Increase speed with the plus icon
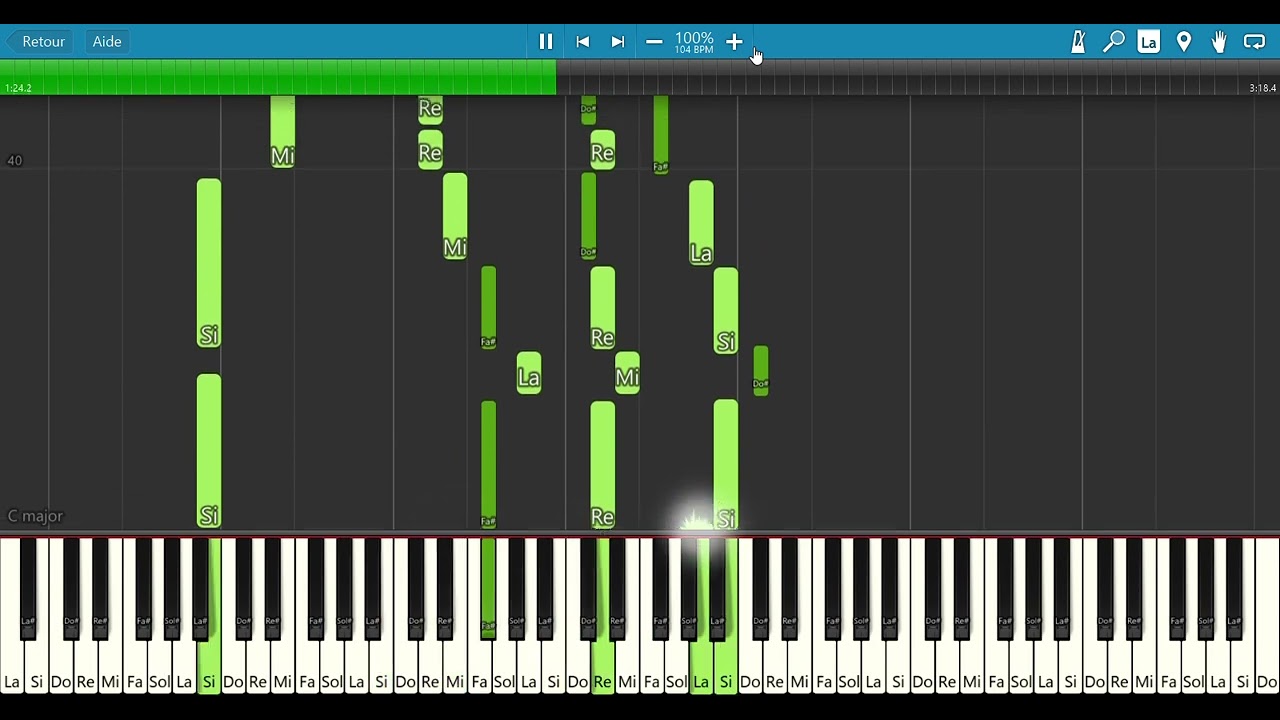The height and width of the screenshot is (720, 1280). click(x=734, y=42)
